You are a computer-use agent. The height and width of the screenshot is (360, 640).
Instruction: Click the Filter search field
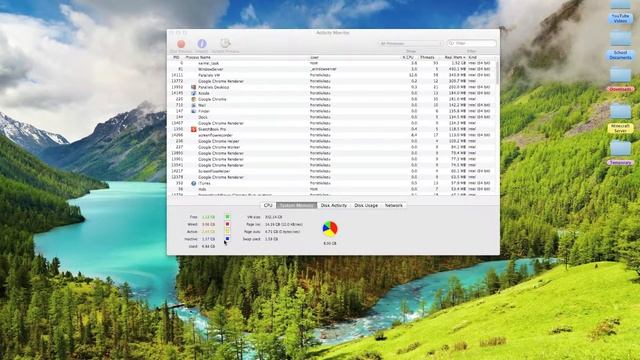point(472,43)
